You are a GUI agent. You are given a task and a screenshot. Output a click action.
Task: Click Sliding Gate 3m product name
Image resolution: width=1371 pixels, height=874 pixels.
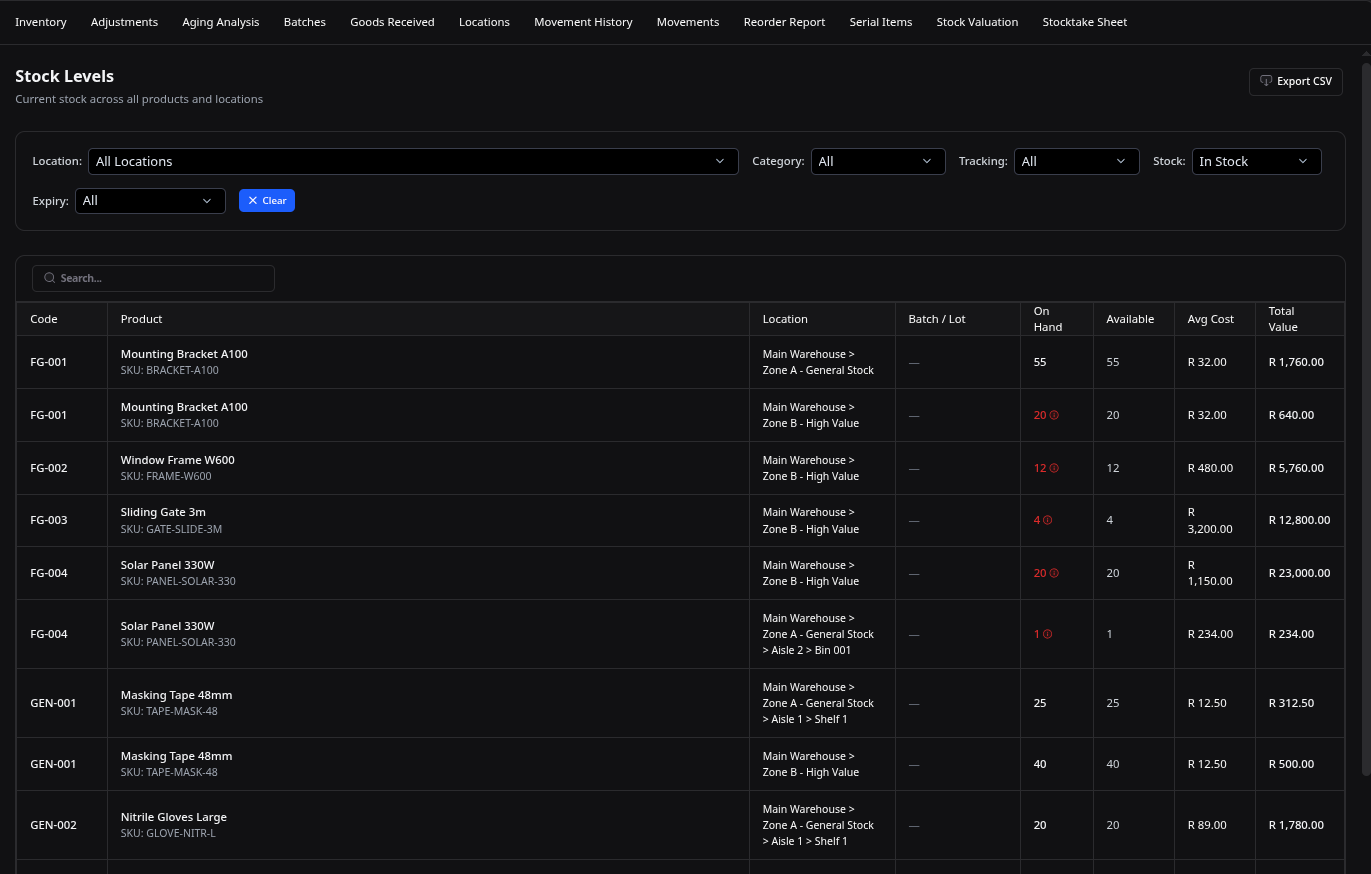163,512
